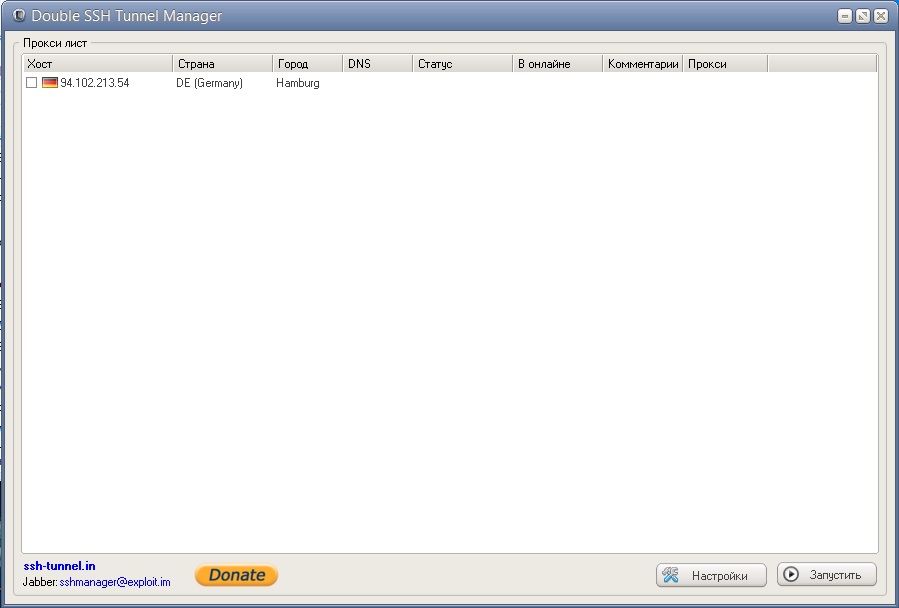The height and width of the screenshot is (608, 899).
Task: Click the yellow Donate button
Action: tap(236, 575)
